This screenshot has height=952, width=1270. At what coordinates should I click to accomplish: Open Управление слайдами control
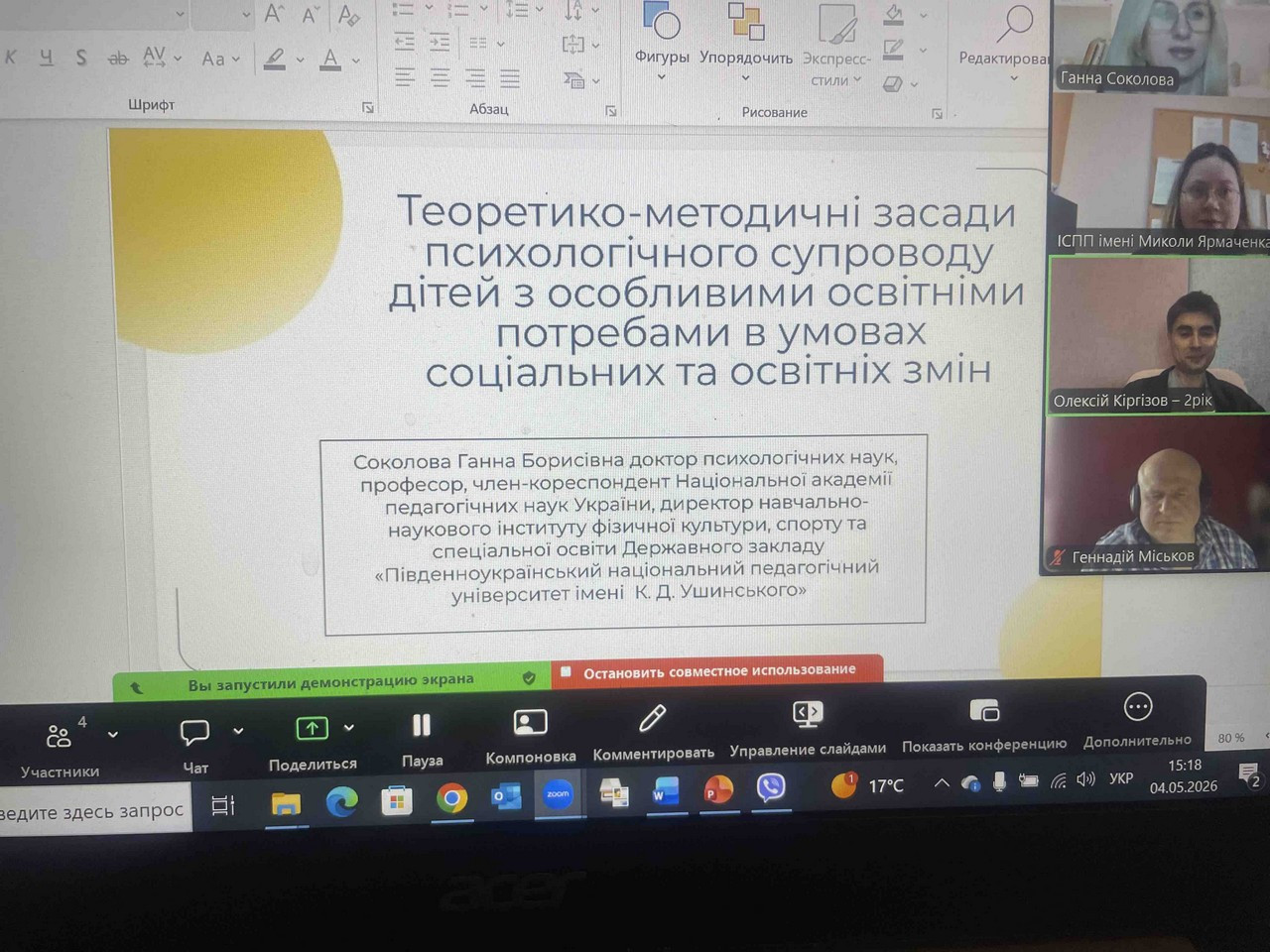[x=808, y=728]
